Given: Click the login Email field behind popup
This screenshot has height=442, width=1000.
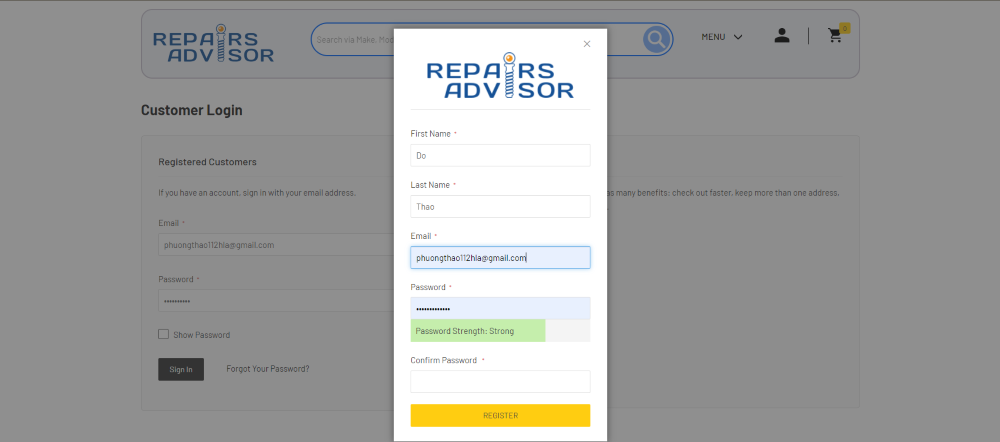Looking at the screenshot, I should tap(276, 245).
